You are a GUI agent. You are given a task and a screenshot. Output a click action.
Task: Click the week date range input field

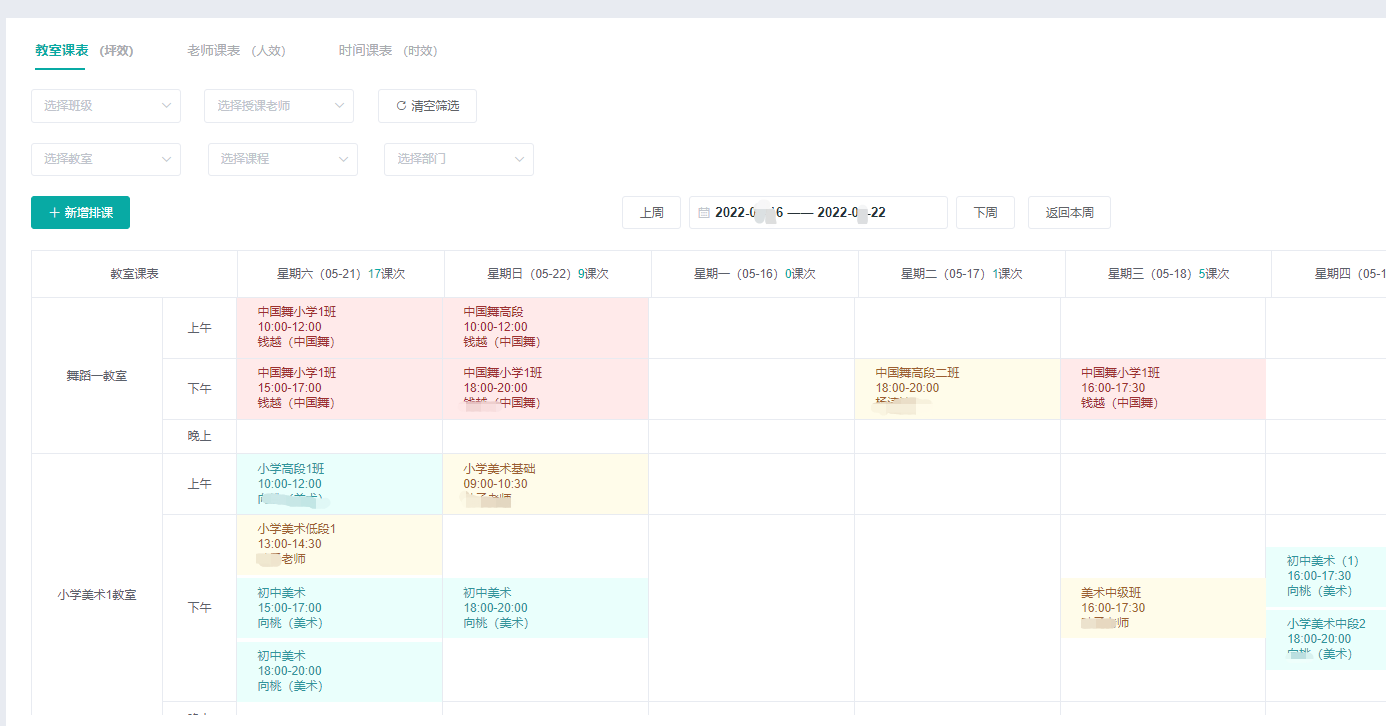pos(818,213)
